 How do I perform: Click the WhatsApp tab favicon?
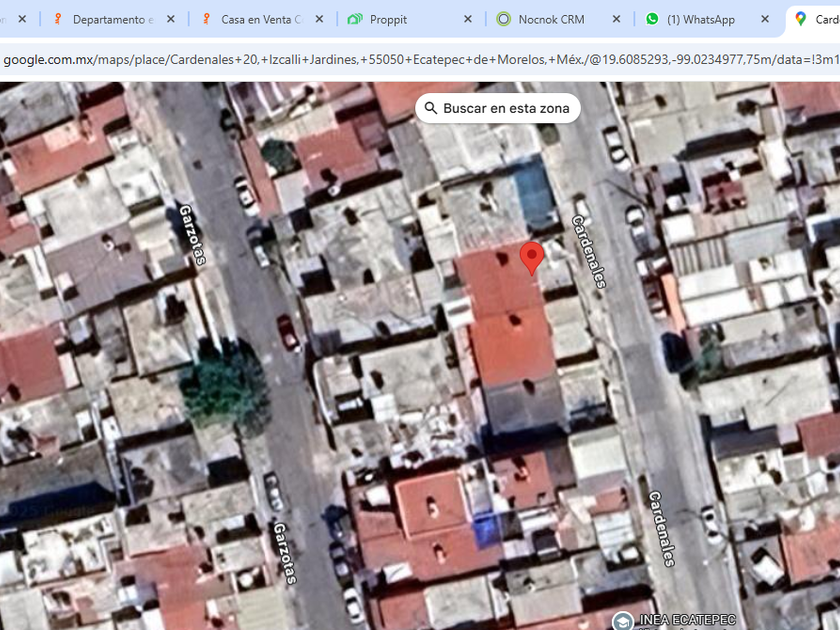tap(652, 19)
